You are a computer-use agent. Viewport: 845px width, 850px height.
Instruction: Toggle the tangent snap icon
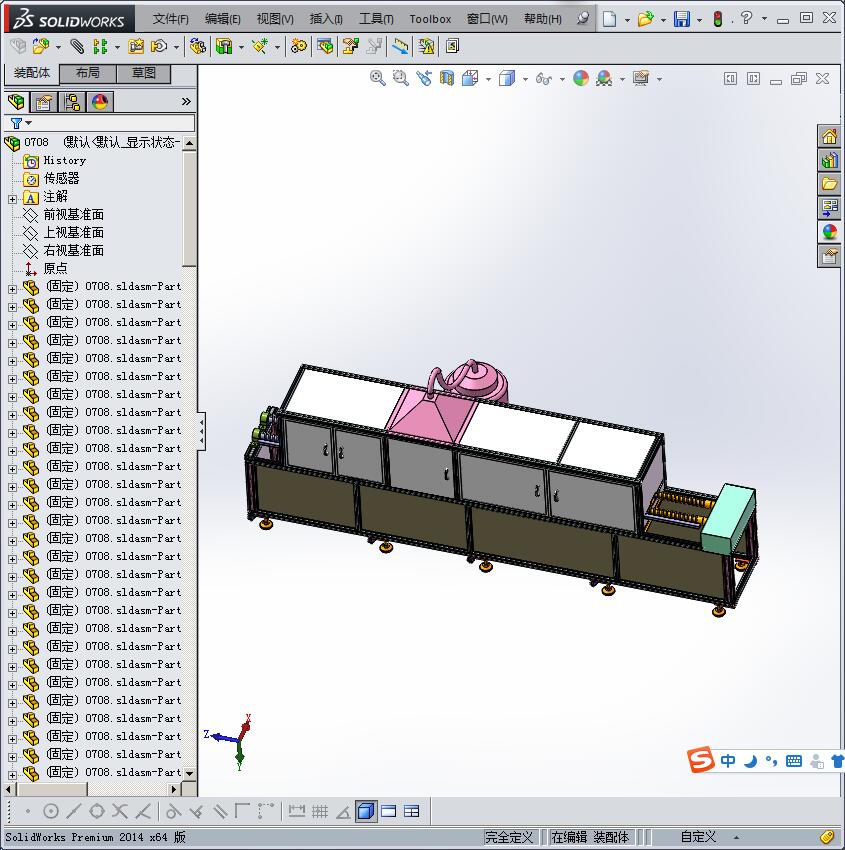(173, 812)
